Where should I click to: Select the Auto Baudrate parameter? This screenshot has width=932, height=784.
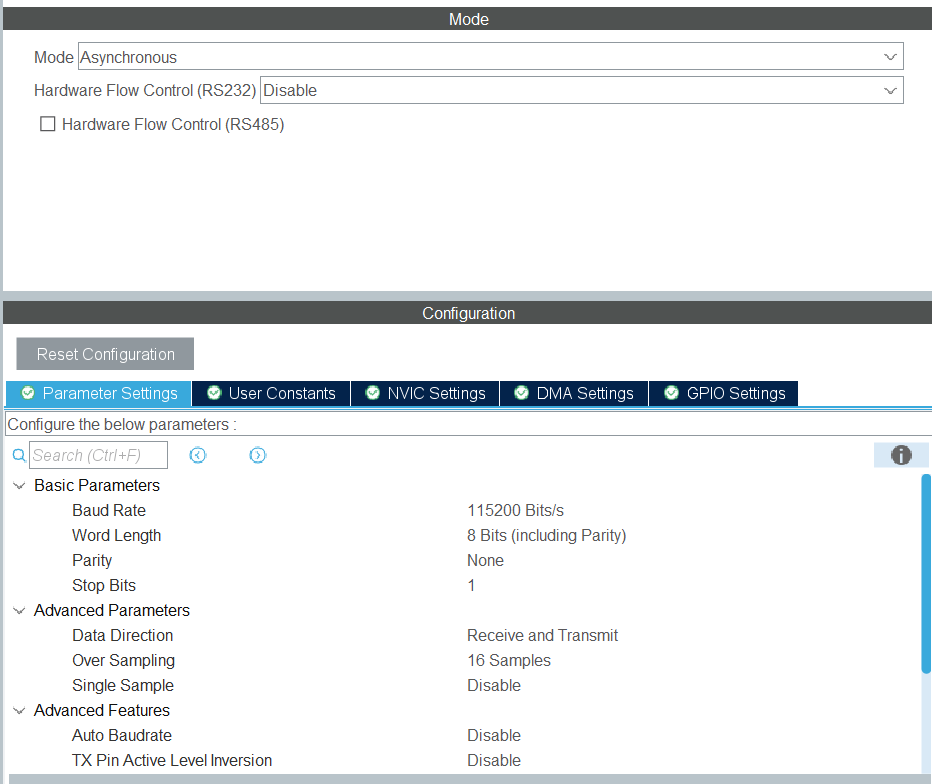122,735
